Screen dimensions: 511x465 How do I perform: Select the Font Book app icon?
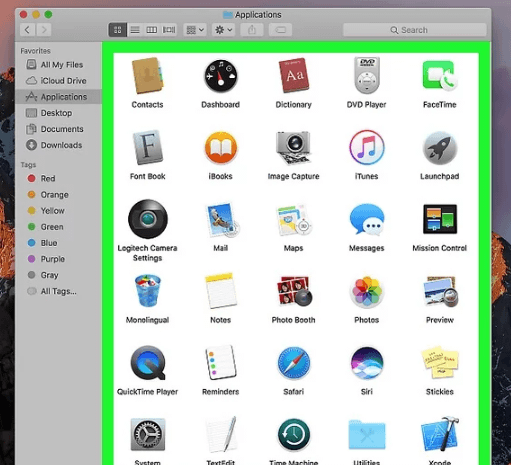[148, 147]
